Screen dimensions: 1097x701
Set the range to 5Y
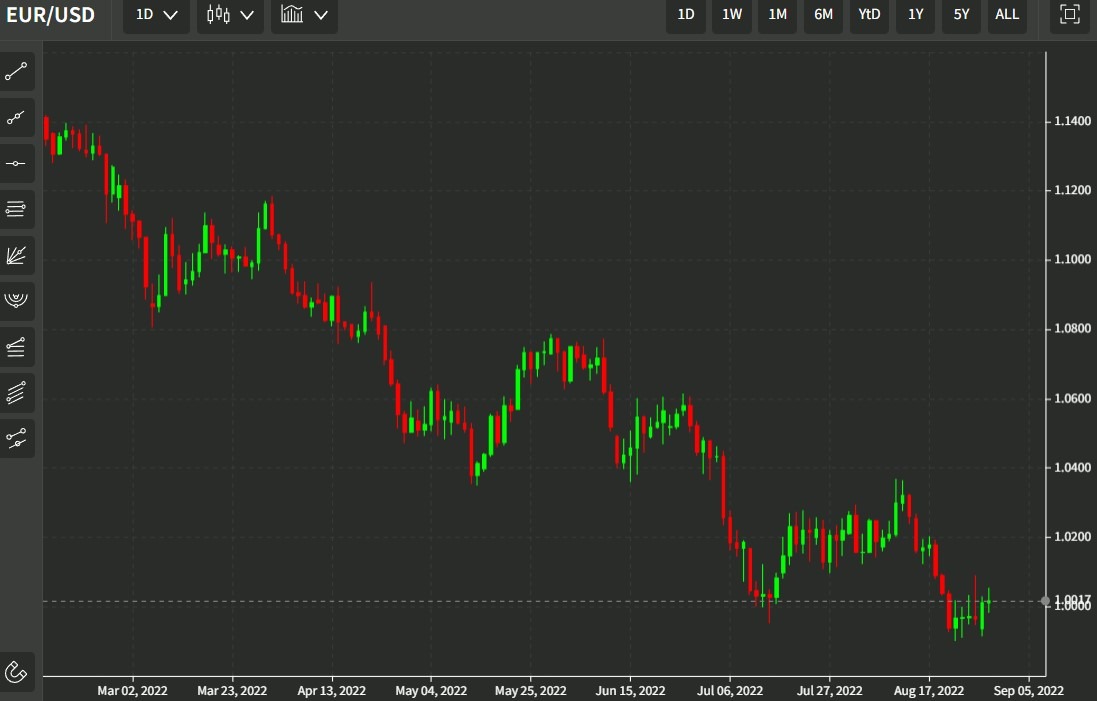961,15
